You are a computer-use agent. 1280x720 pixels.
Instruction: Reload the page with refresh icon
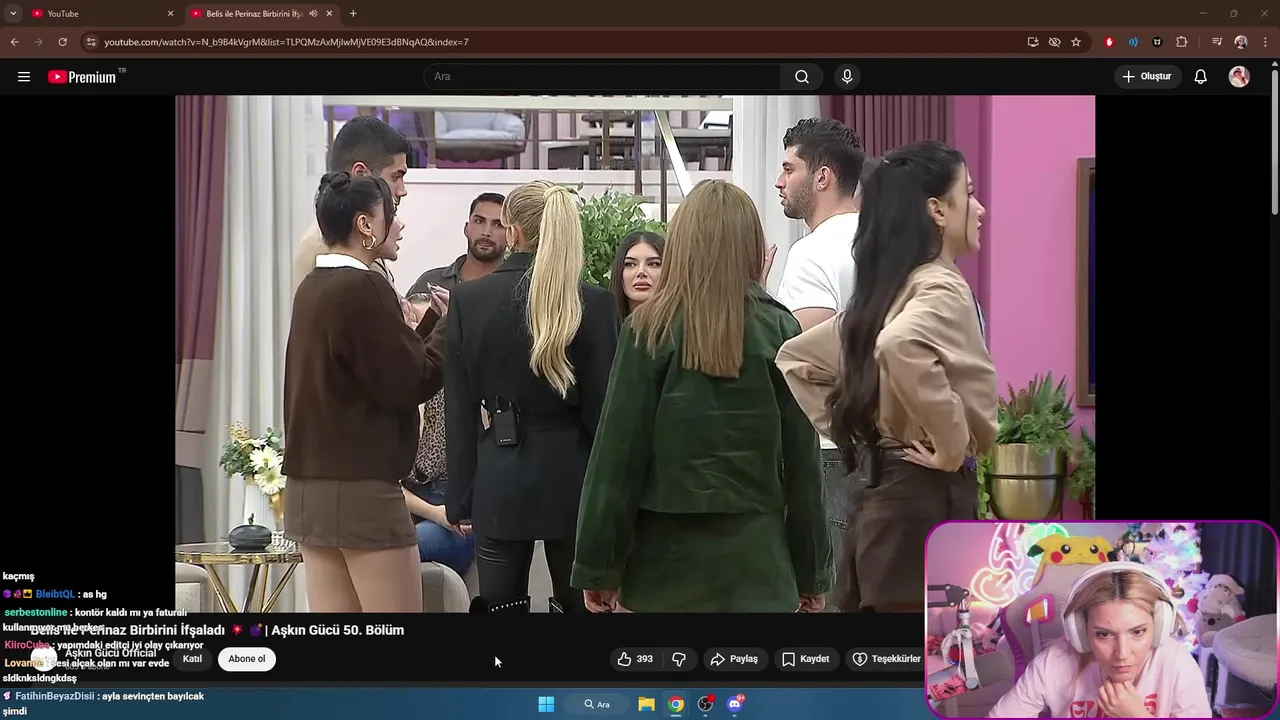click(62, 42)
